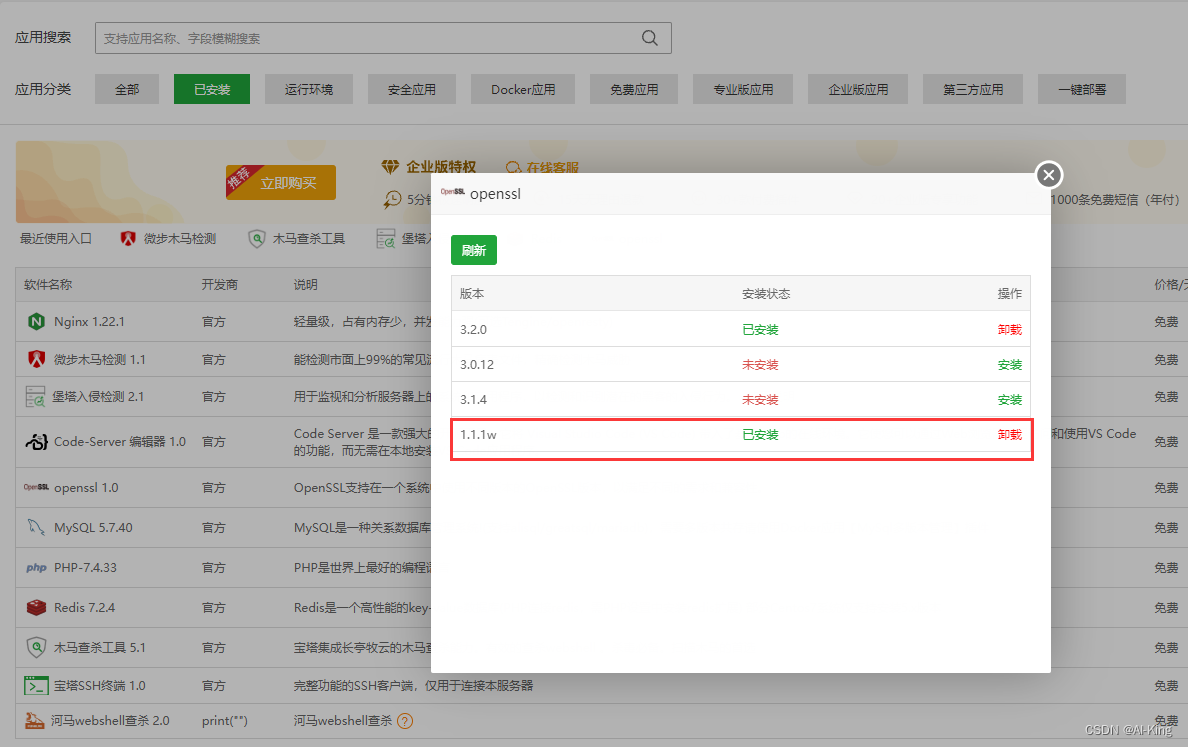Select the 运行环境 category tab
1188x747 pixels.
point(309,89)
